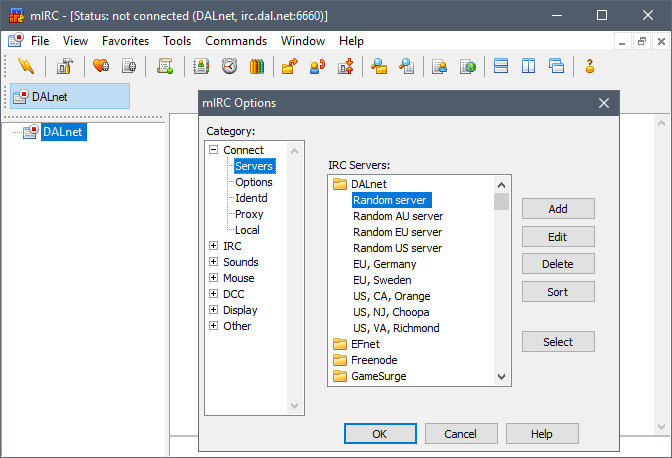Click the status window icon beside File menu
This screenshot has height=458, width=672.
point(16,40)
